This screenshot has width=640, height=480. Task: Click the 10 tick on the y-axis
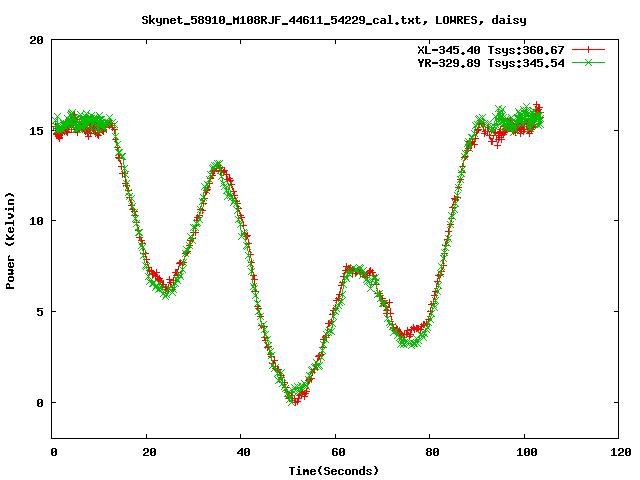coord(36,221)
